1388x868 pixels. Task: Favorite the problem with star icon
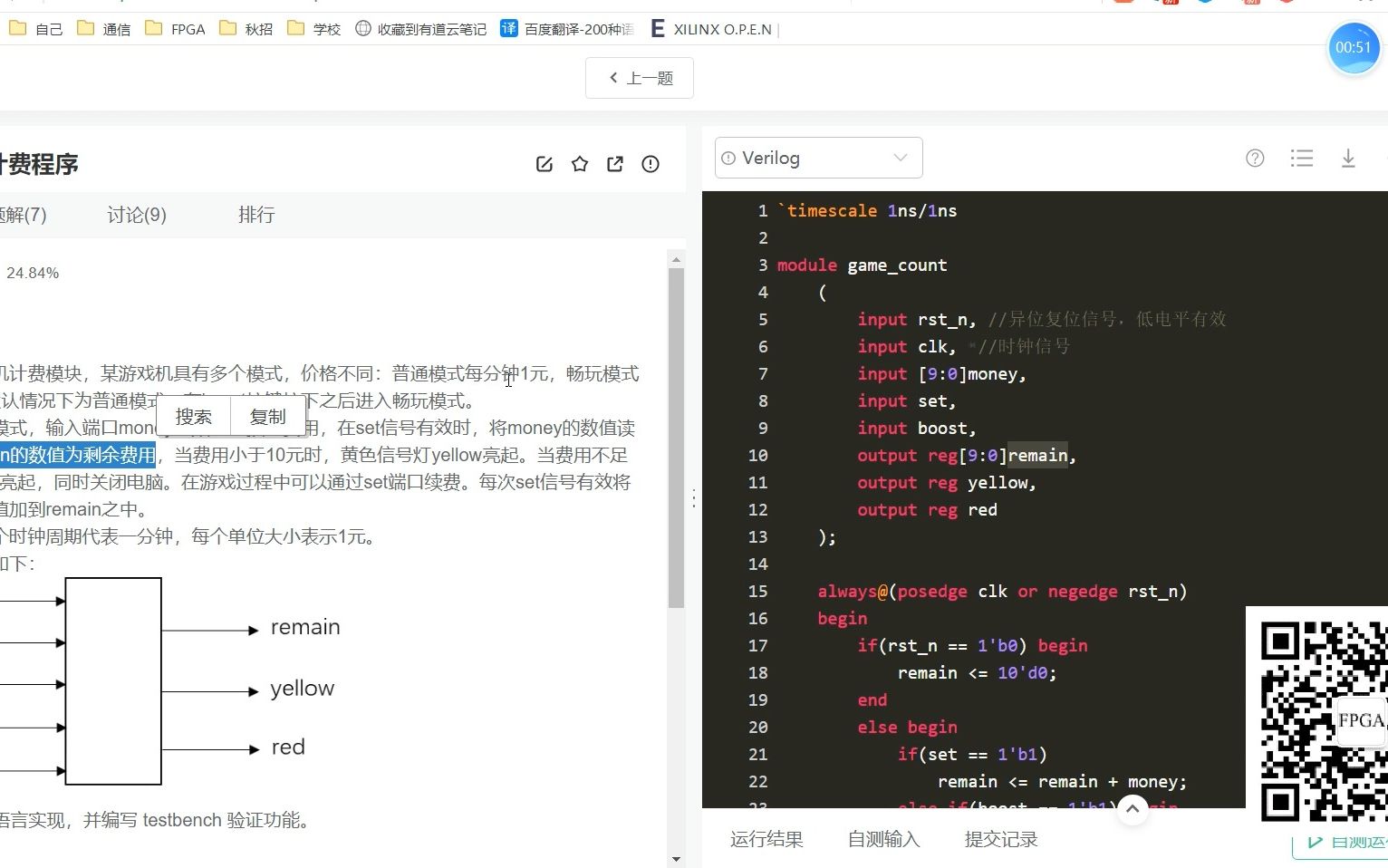[580, 164]
